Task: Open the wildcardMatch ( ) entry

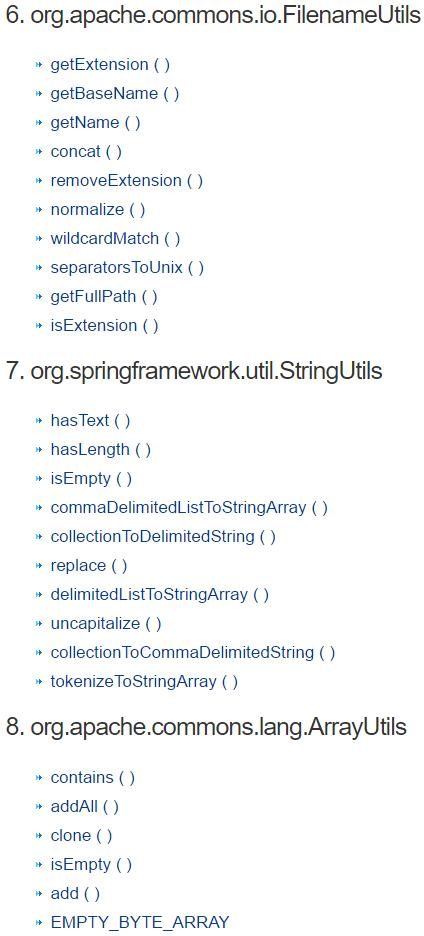Action: [x=115, y=239]
